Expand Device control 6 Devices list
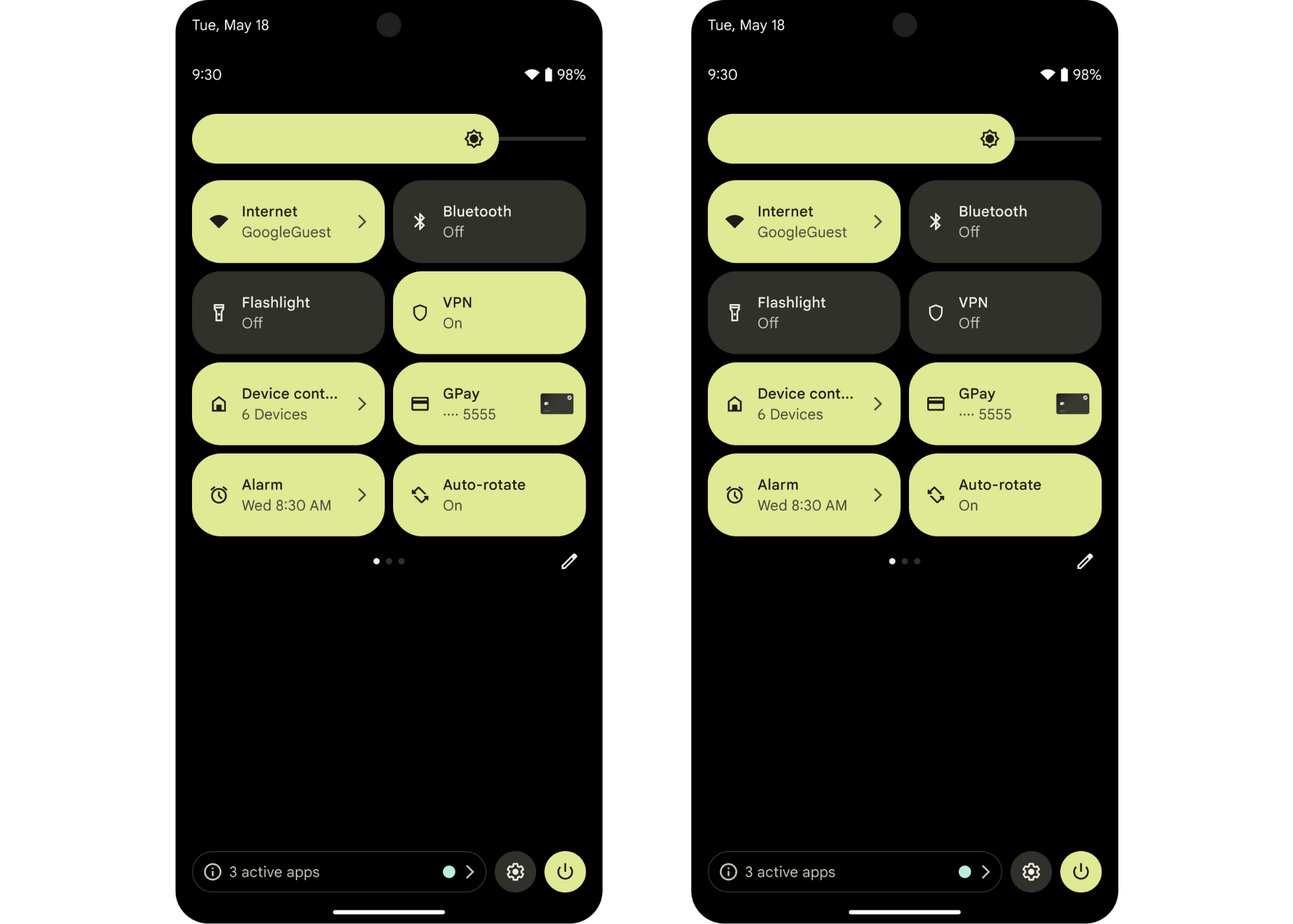1293x924 pixels. click(362, 404)
